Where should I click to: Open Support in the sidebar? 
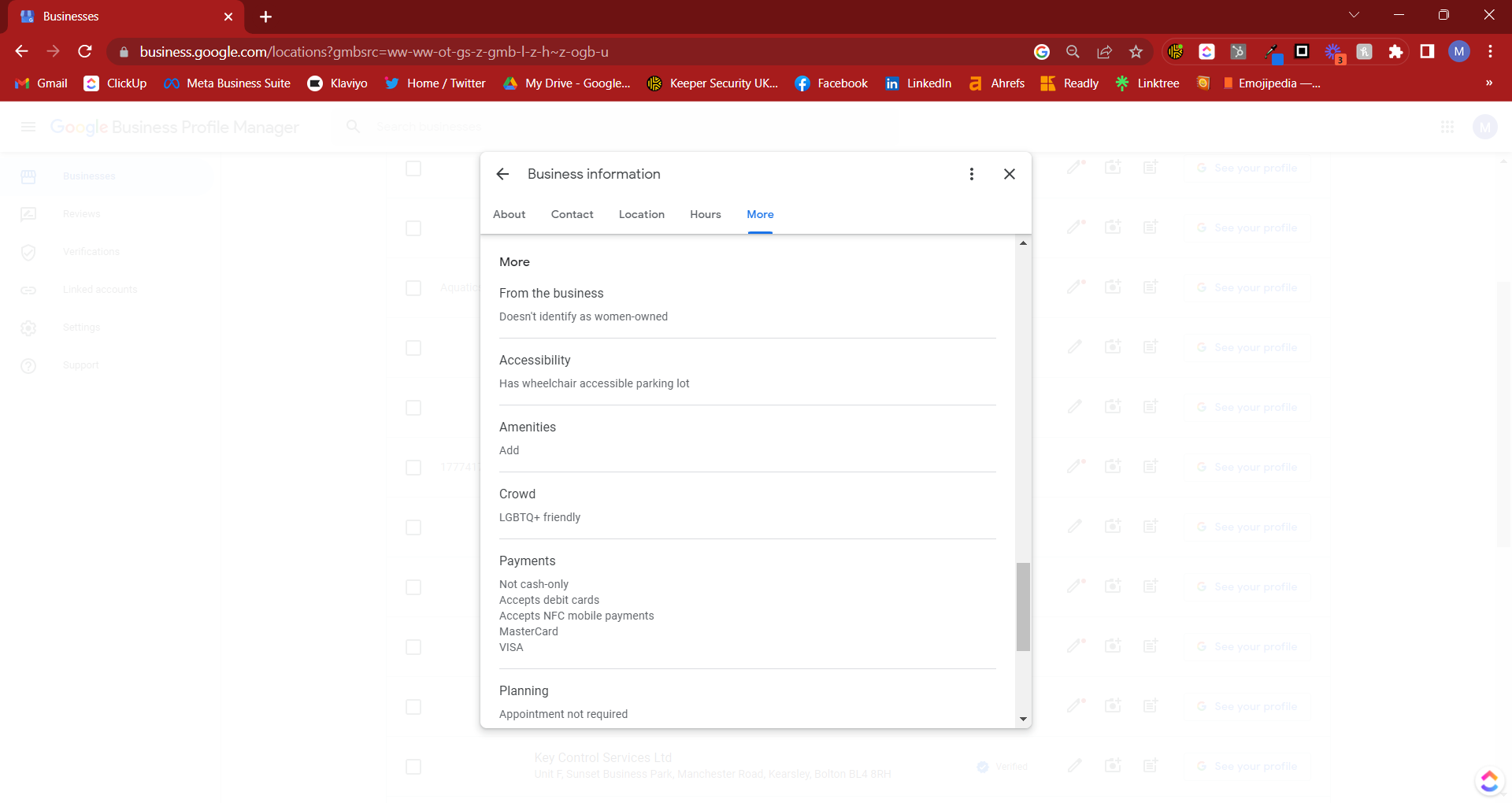[x=81, y=365]
